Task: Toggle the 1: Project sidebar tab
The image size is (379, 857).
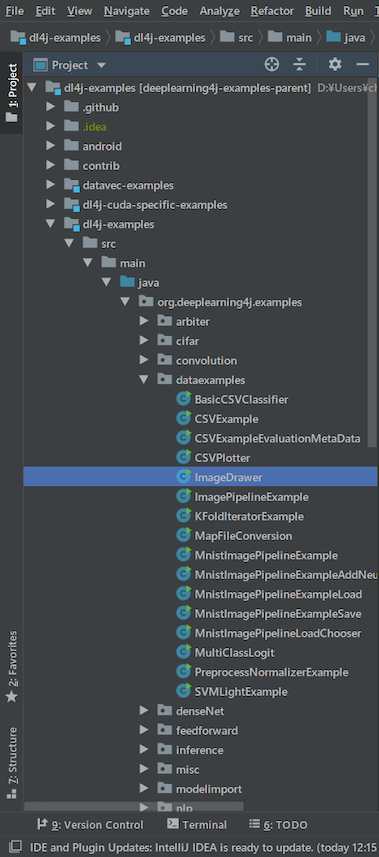Action: coord(11,92)
